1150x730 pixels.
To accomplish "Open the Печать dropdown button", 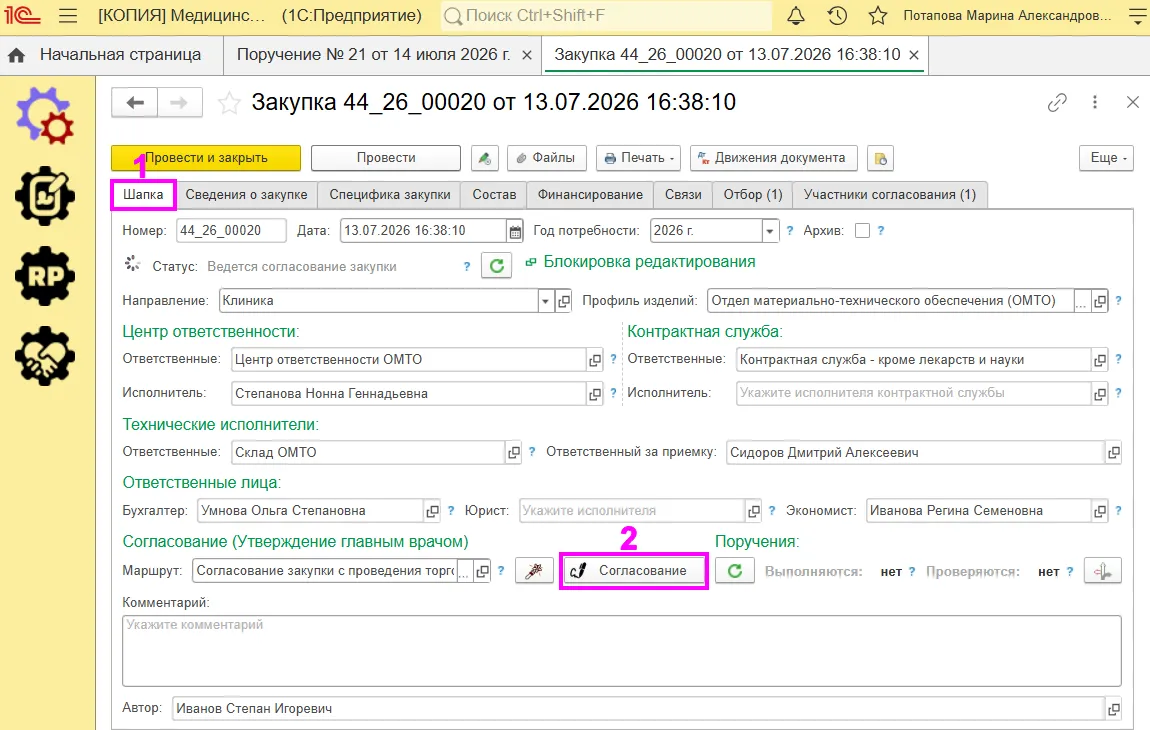I will [x=638, y=158].
